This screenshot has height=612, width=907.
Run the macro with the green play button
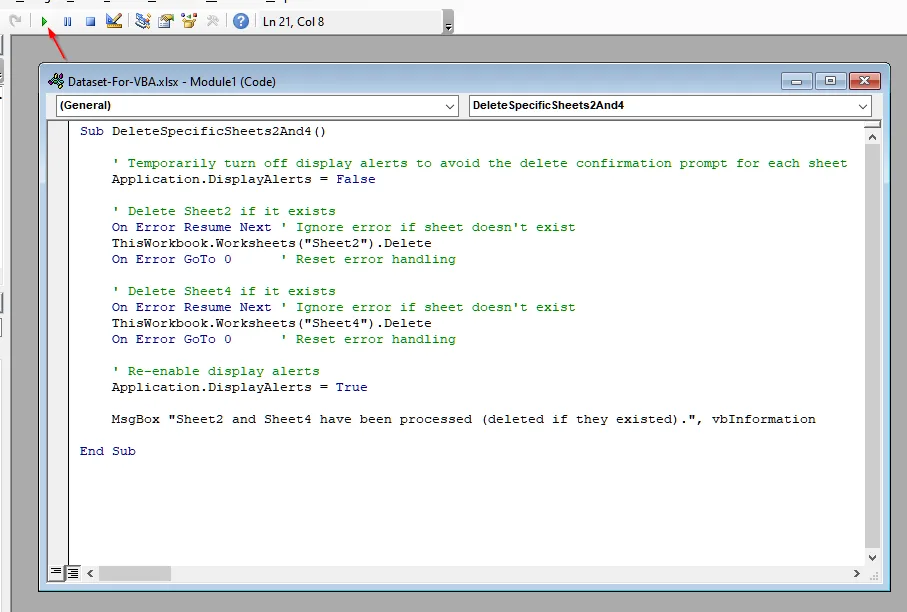[45, 21]
